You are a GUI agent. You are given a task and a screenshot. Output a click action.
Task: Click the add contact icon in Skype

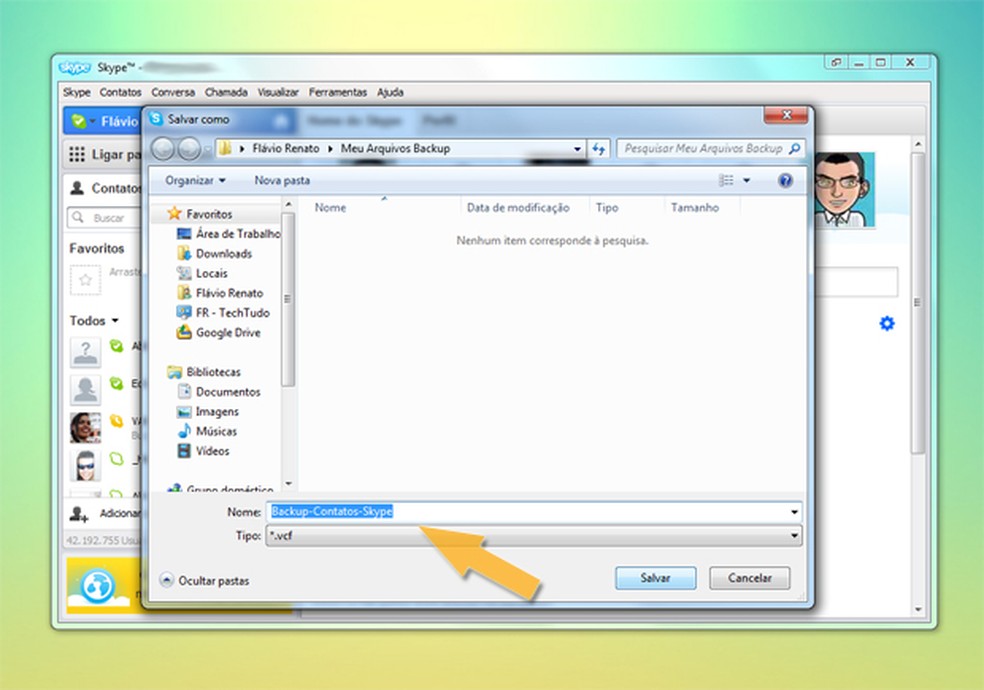[x=78, y=514]
